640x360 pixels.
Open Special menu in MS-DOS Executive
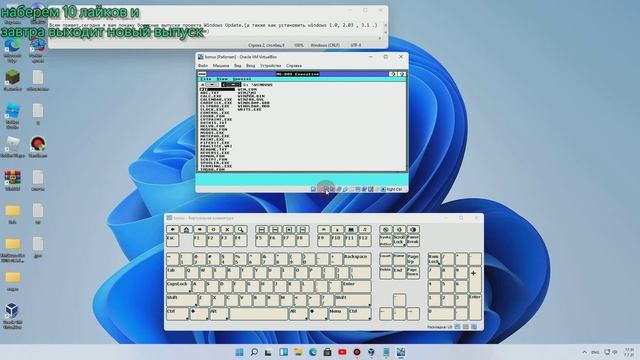tap(242, 79)
